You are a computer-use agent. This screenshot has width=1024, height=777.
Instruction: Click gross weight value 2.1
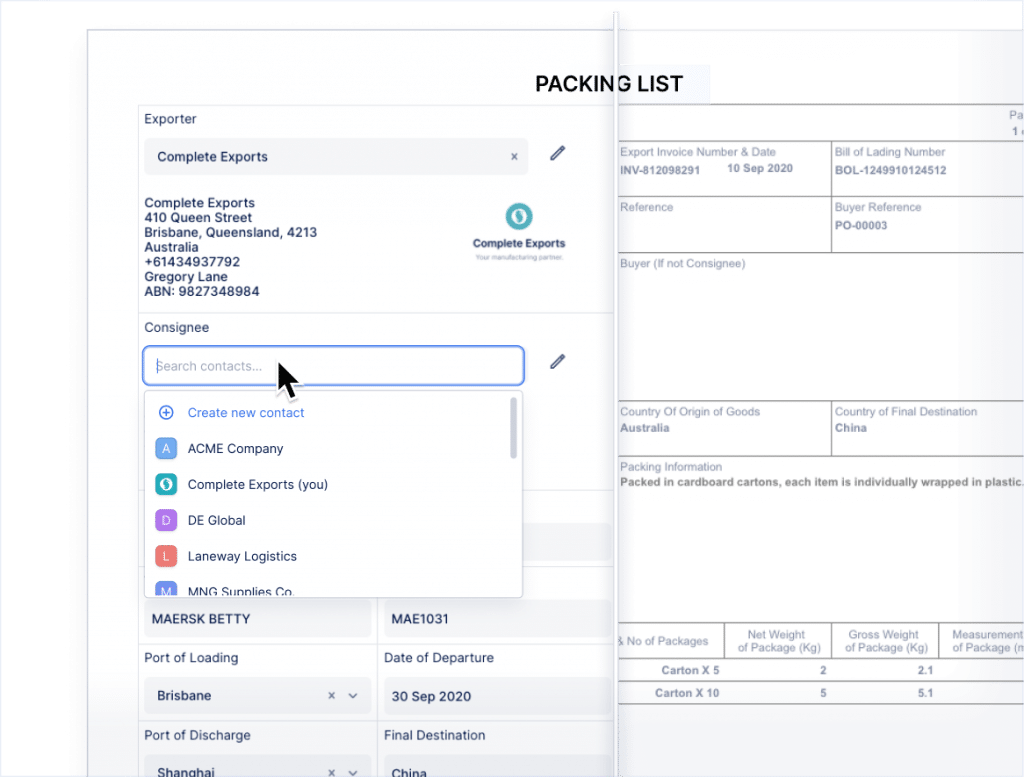pos(925,671)
